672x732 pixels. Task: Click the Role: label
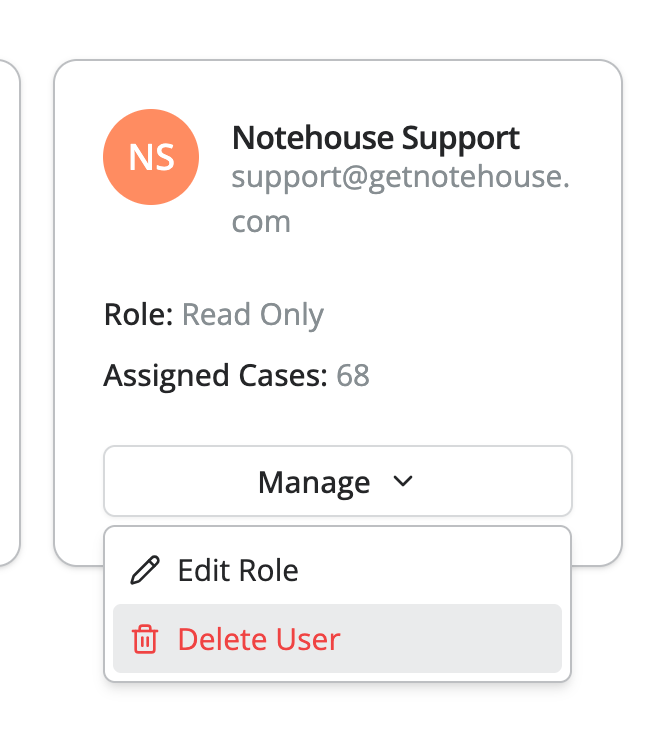[x=139, y=315]
